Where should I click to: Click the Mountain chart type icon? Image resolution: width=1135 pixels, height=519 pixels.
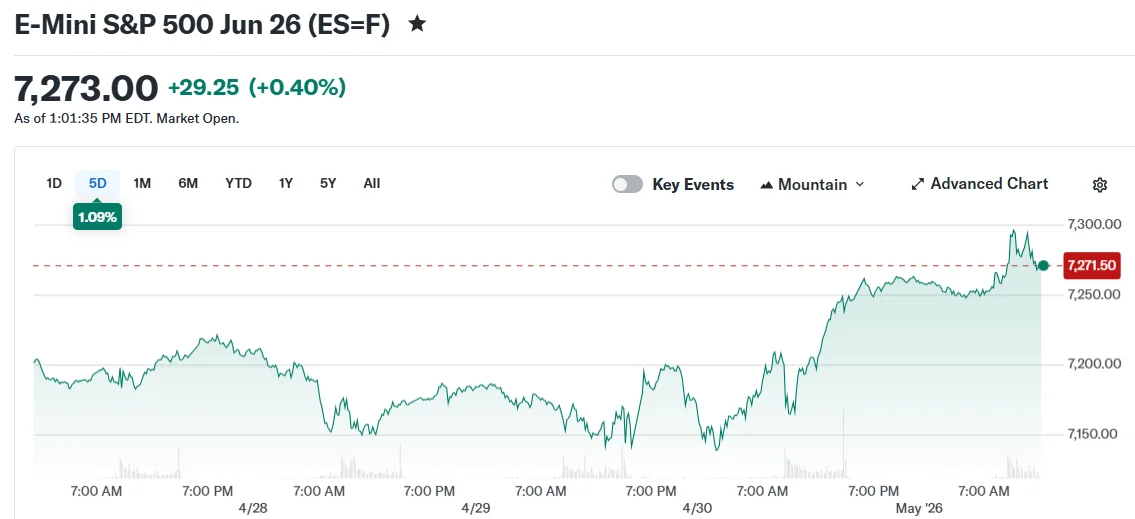[x=767, y=185]
